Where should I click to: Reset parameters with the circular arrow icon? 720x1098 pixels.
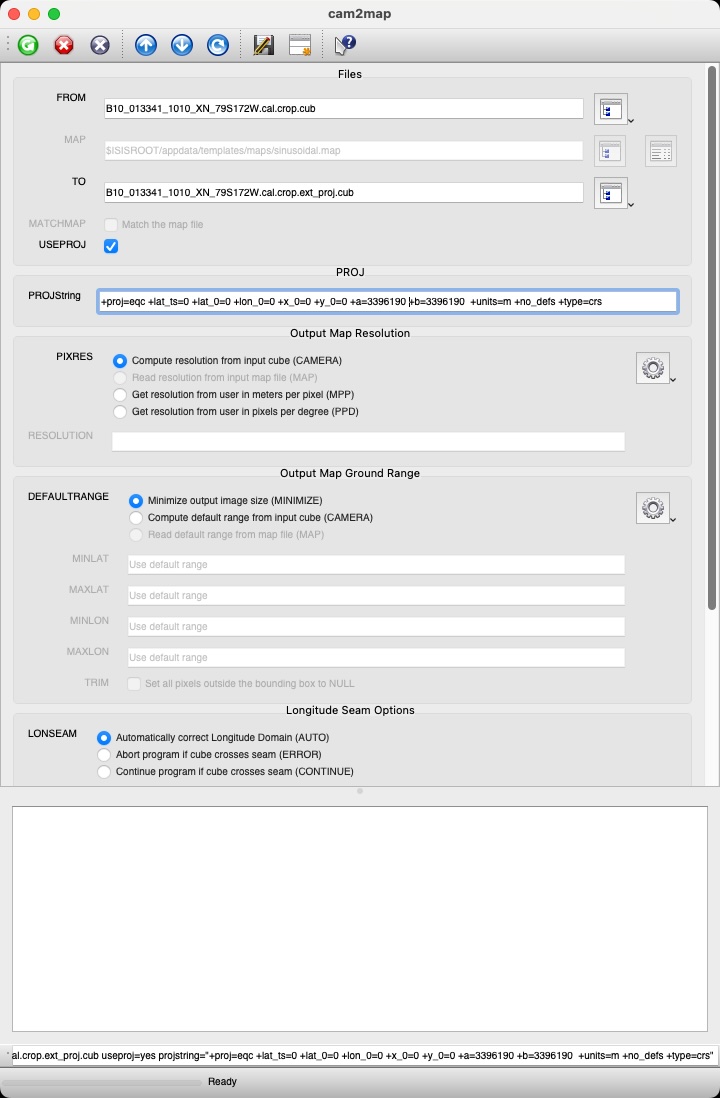[217, 45]
